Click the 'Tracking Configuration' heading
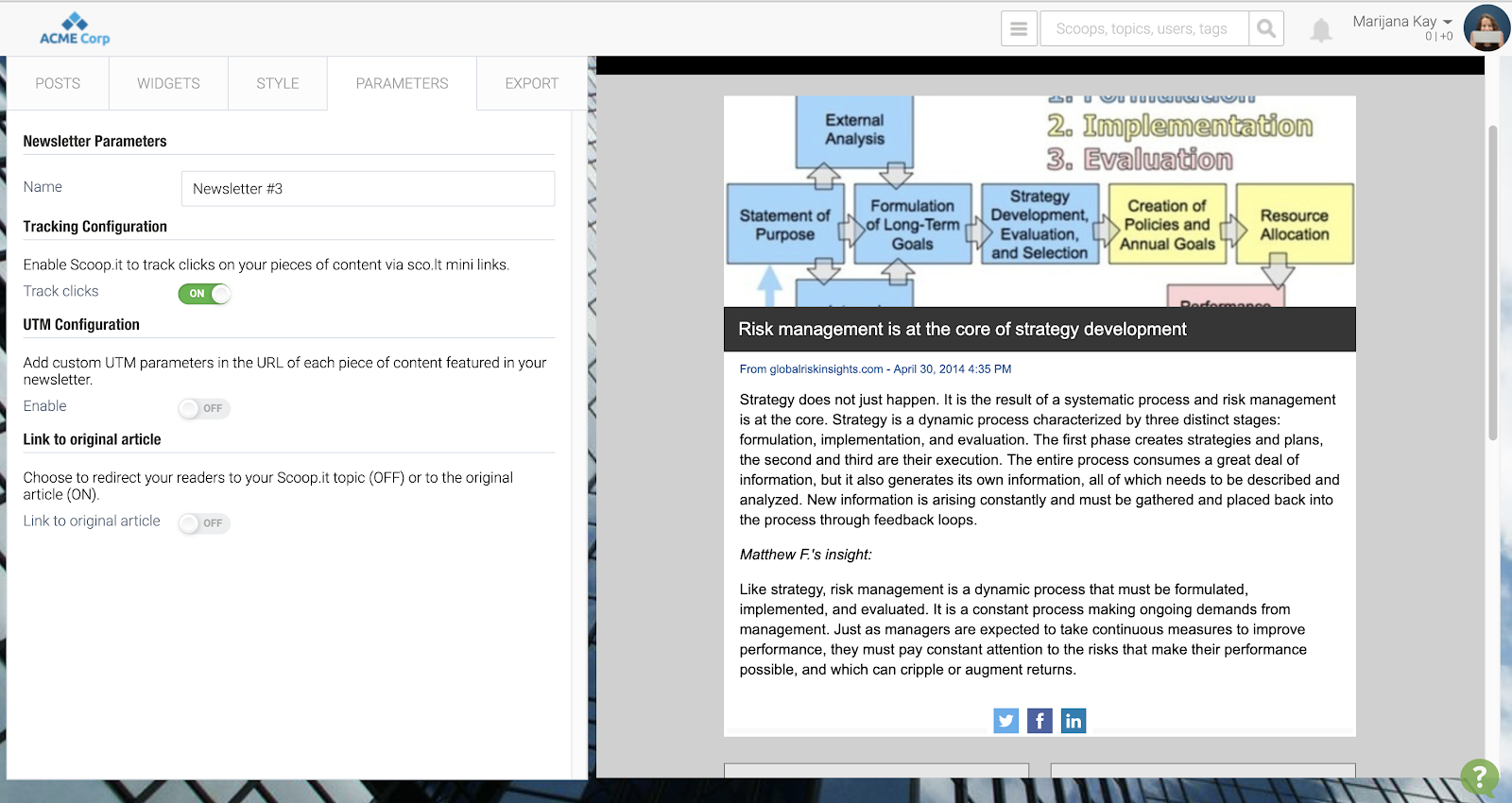The width and height of the screenshot is (1512, 803). click(x=94, y=227)
